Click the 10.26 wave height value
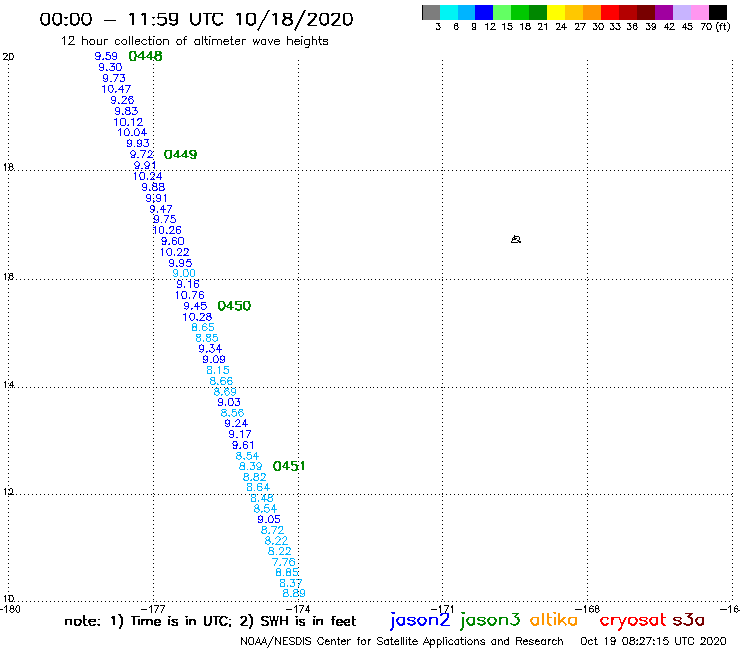This screenshot has height=650, width=740. (167, 230)
